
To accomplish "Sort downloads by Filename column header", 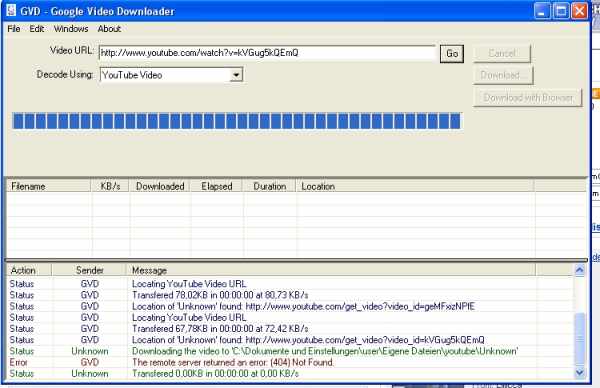I will click(49, 186).
